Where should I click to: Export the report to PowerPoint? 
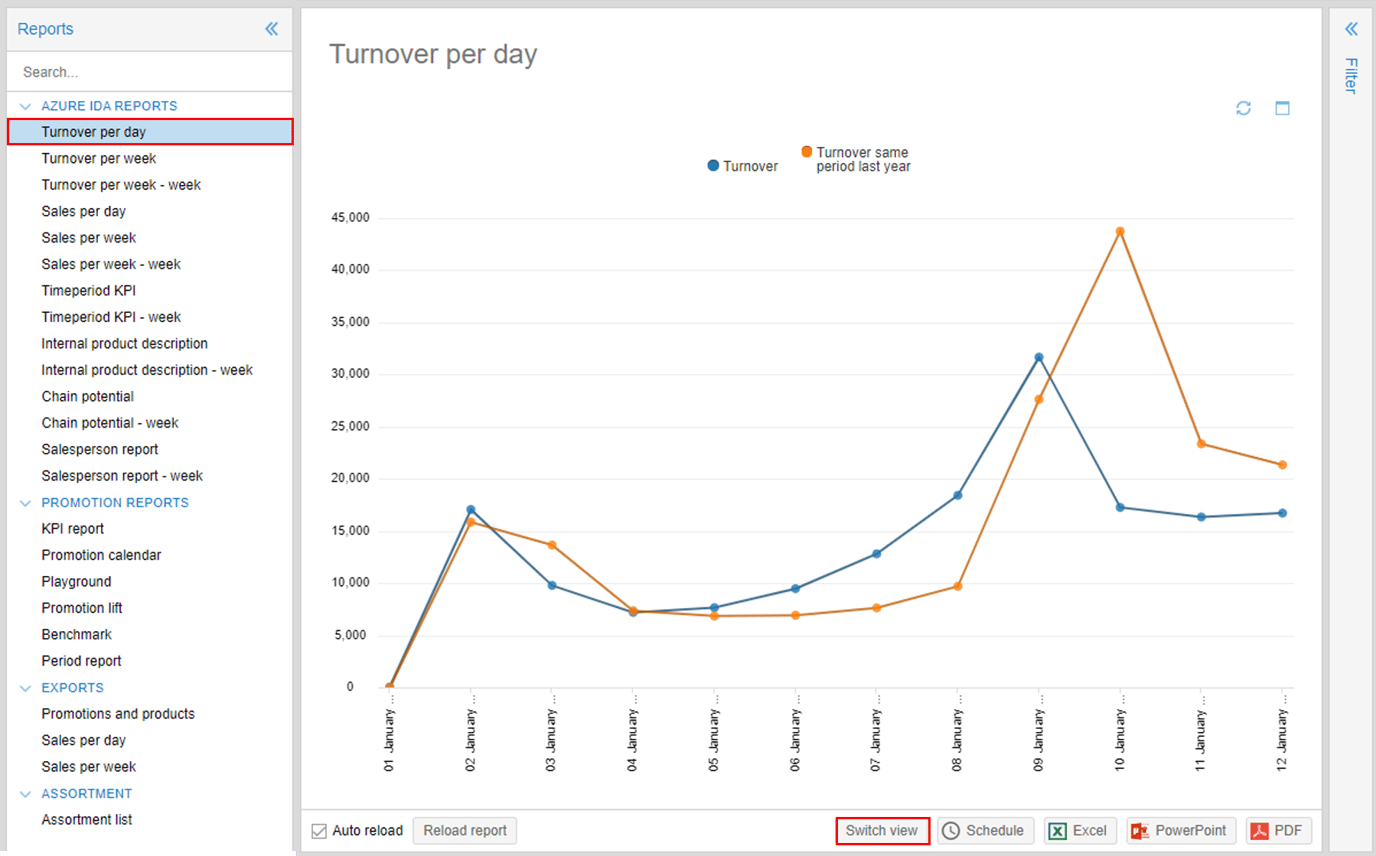click(1181, 830)
